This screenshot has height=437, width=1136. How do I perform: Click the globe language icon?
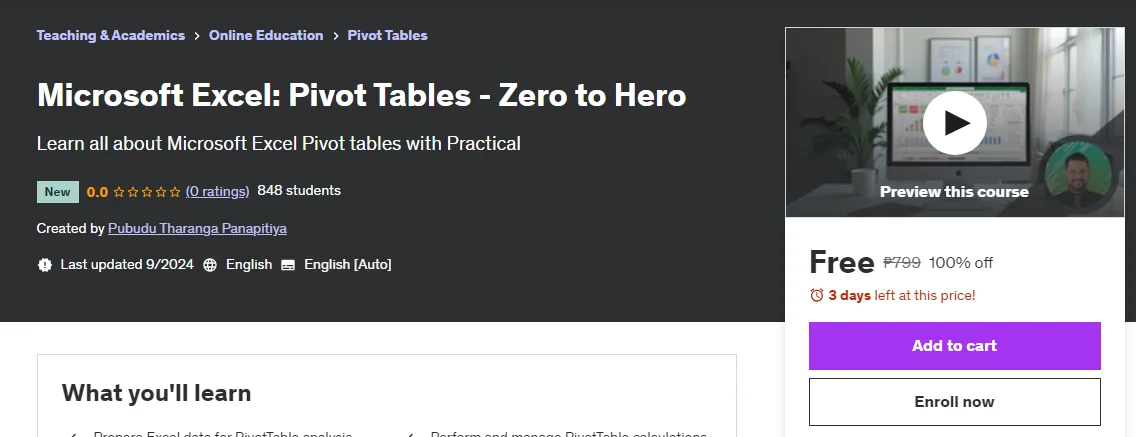coord(210,265)
